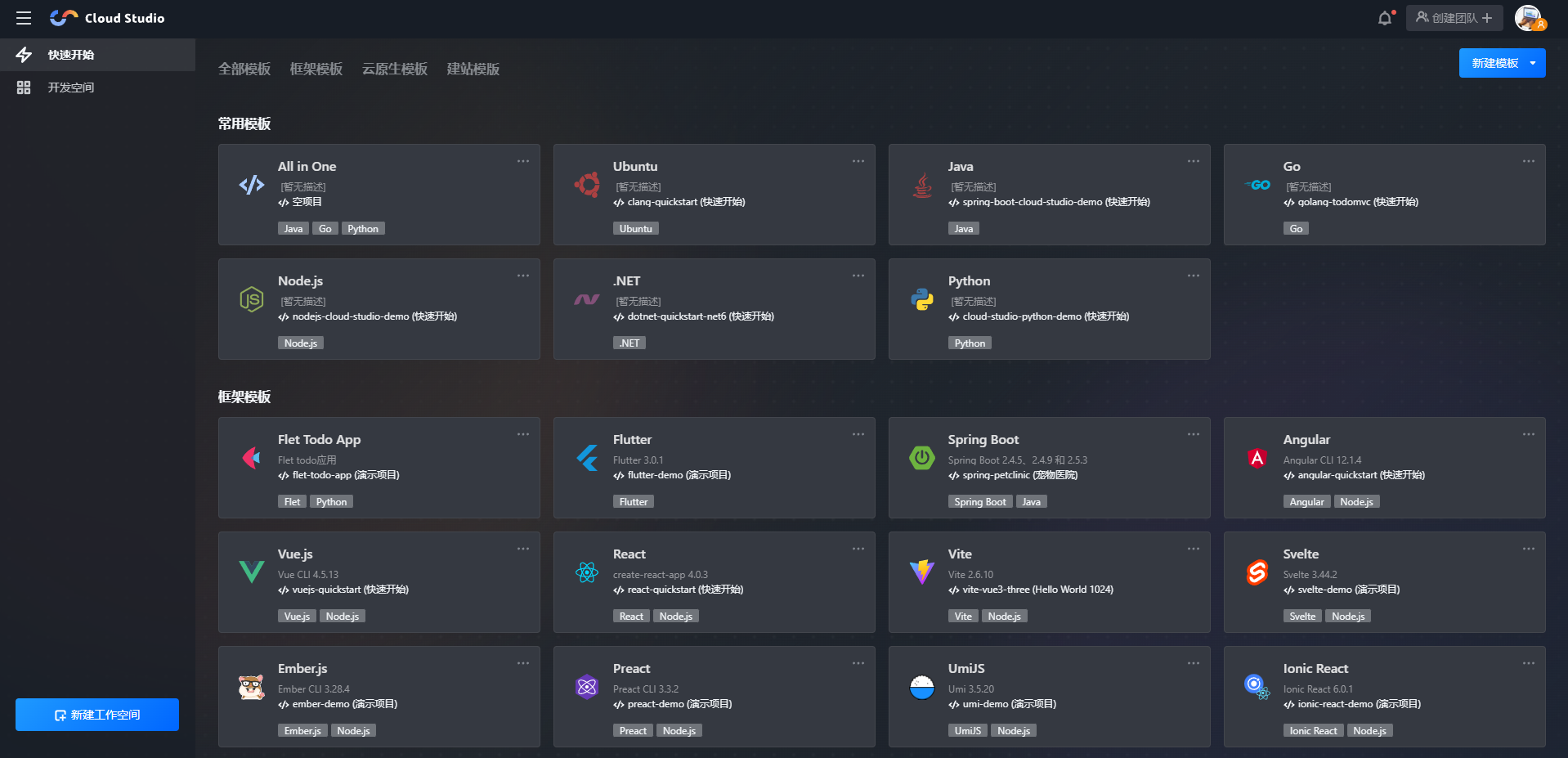This screenshot has height=758, width=1568.
Task: Click the React atom icon
Action: click(587, 572)
